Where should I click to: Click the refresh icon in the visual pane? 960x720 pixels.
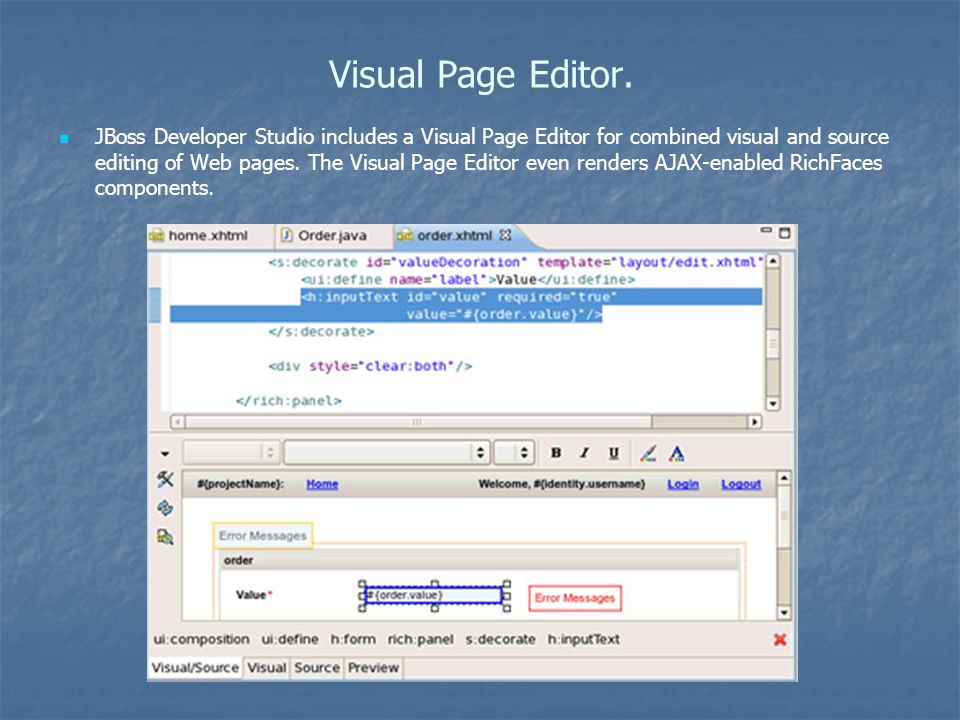pyautogui.click(x=165, y=508)
